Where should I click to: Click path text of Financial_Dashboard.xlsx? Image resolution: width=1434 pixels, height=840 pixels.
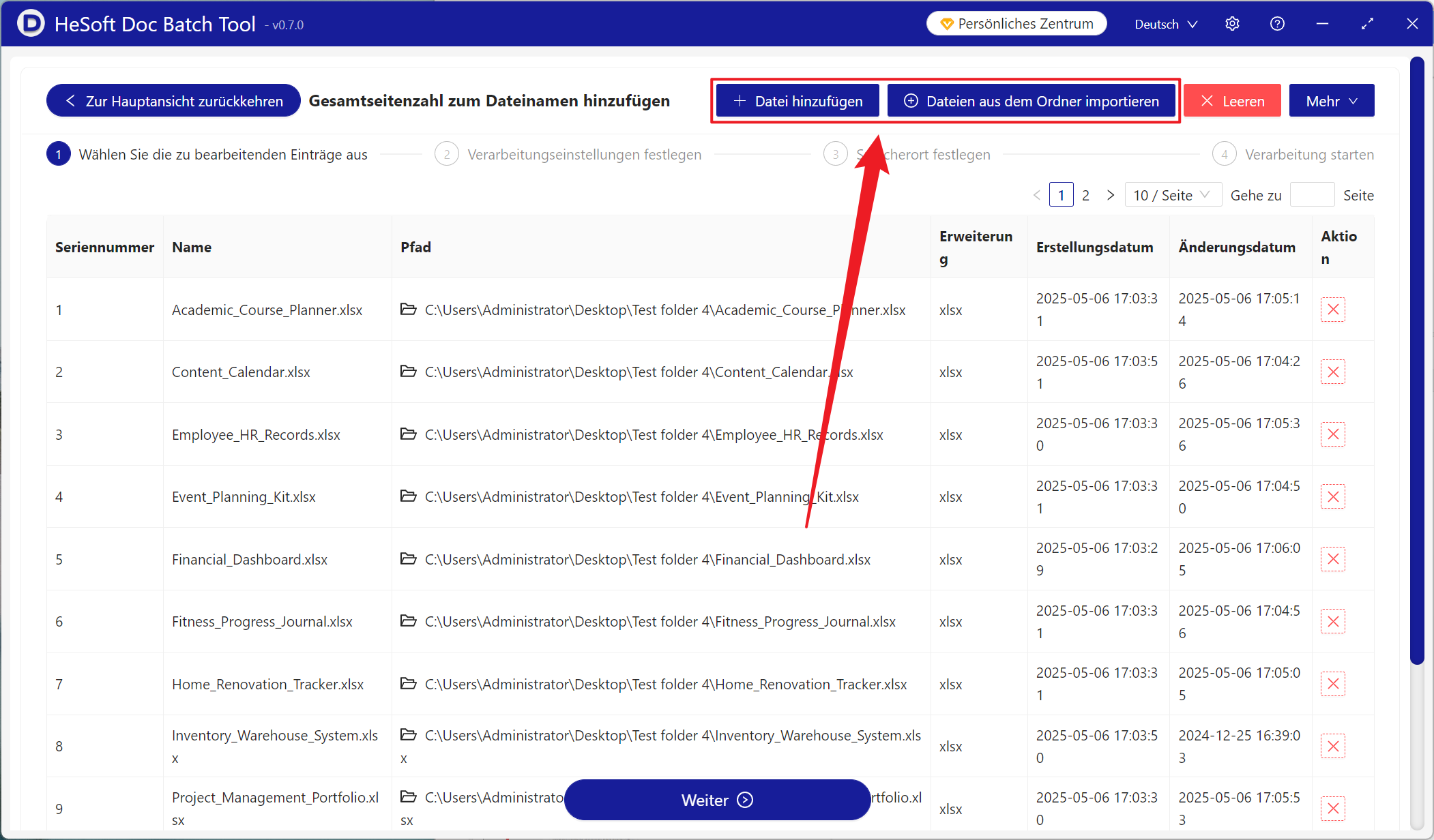coord(647,559)
